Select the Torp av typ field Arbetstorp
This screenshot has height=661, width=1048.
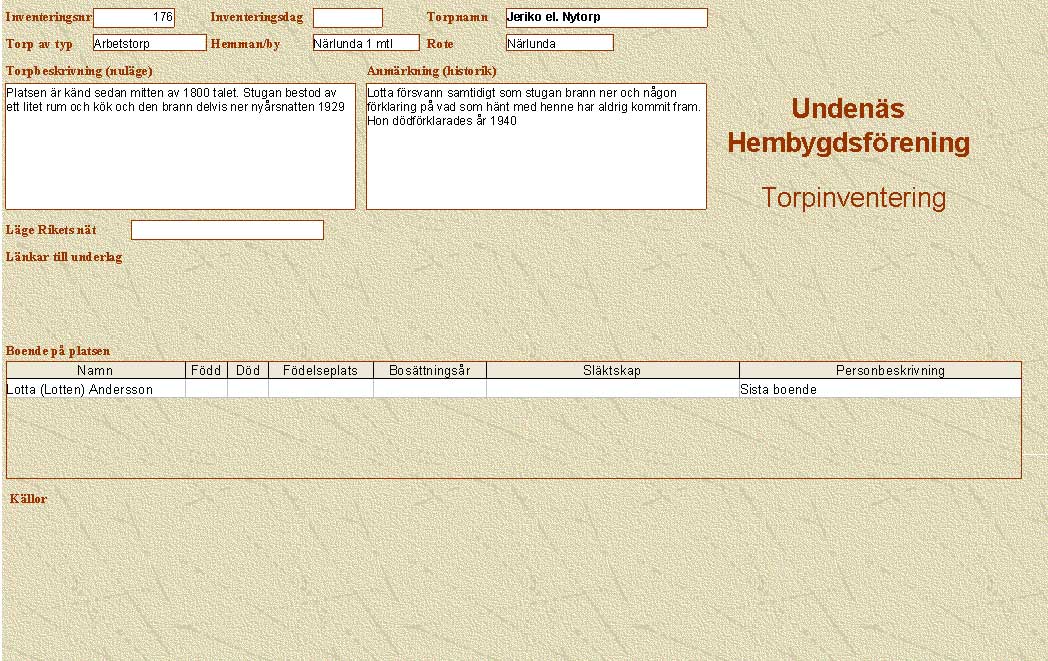tap(149, 43)
